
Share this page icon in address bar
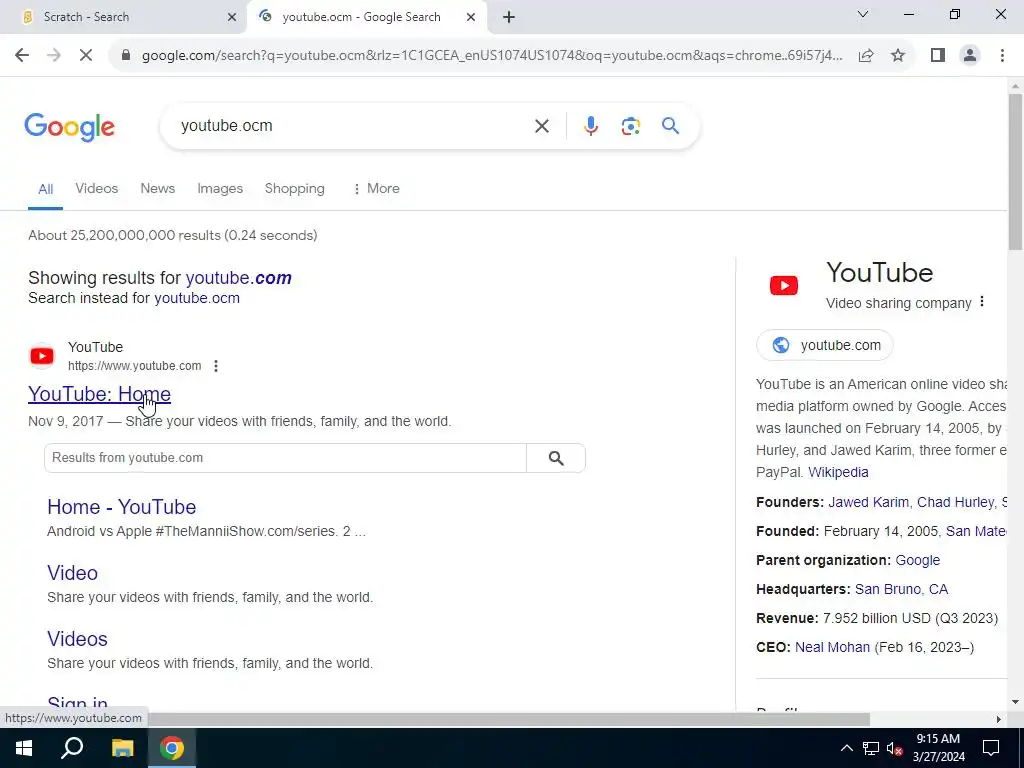click(866, 56)
